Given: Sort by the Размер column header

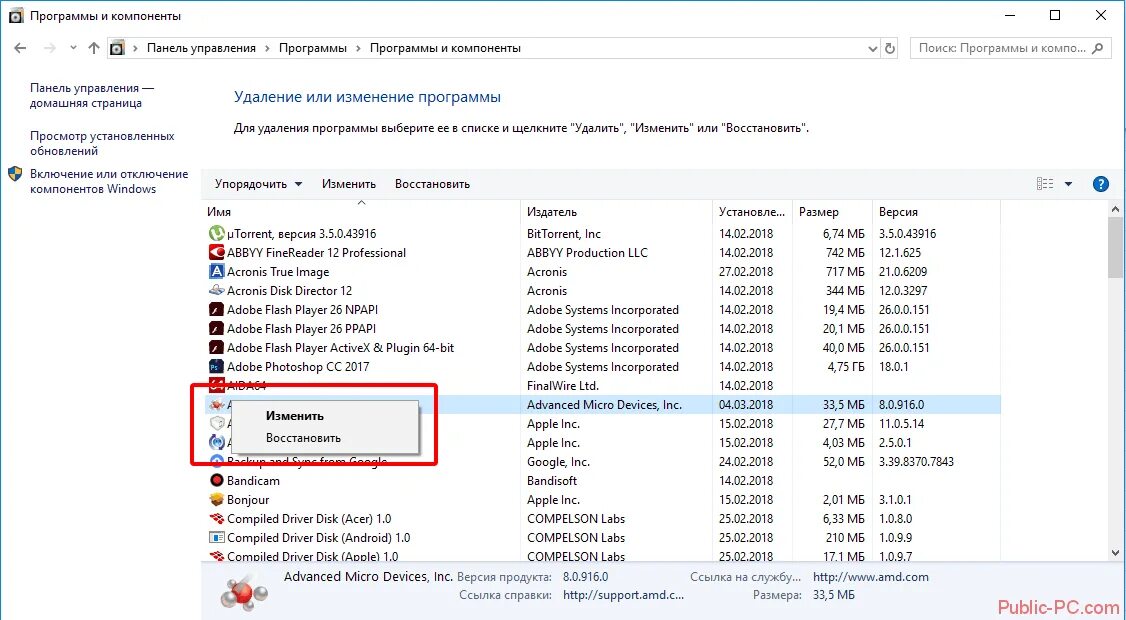Looking at the screenshot, I should [832, 212].
